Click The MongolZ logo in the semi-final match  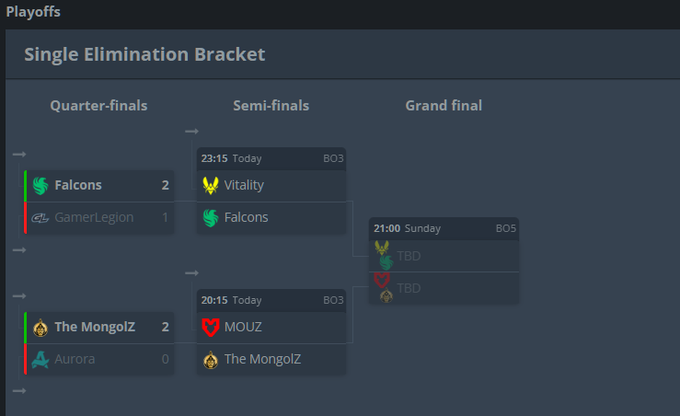[210, 360]
